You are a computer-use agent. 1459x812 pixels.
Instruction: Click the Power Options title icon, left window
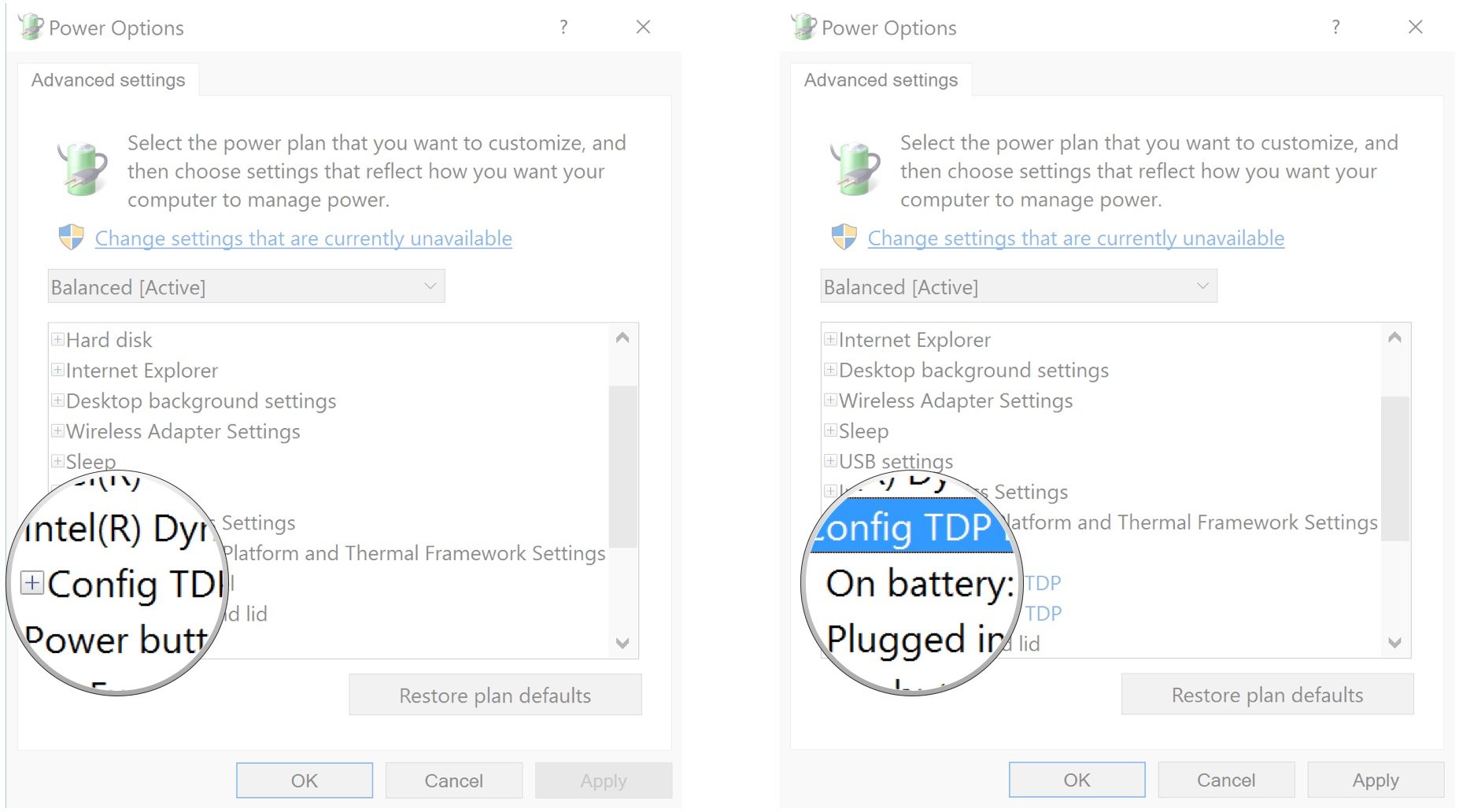point(31,28)
